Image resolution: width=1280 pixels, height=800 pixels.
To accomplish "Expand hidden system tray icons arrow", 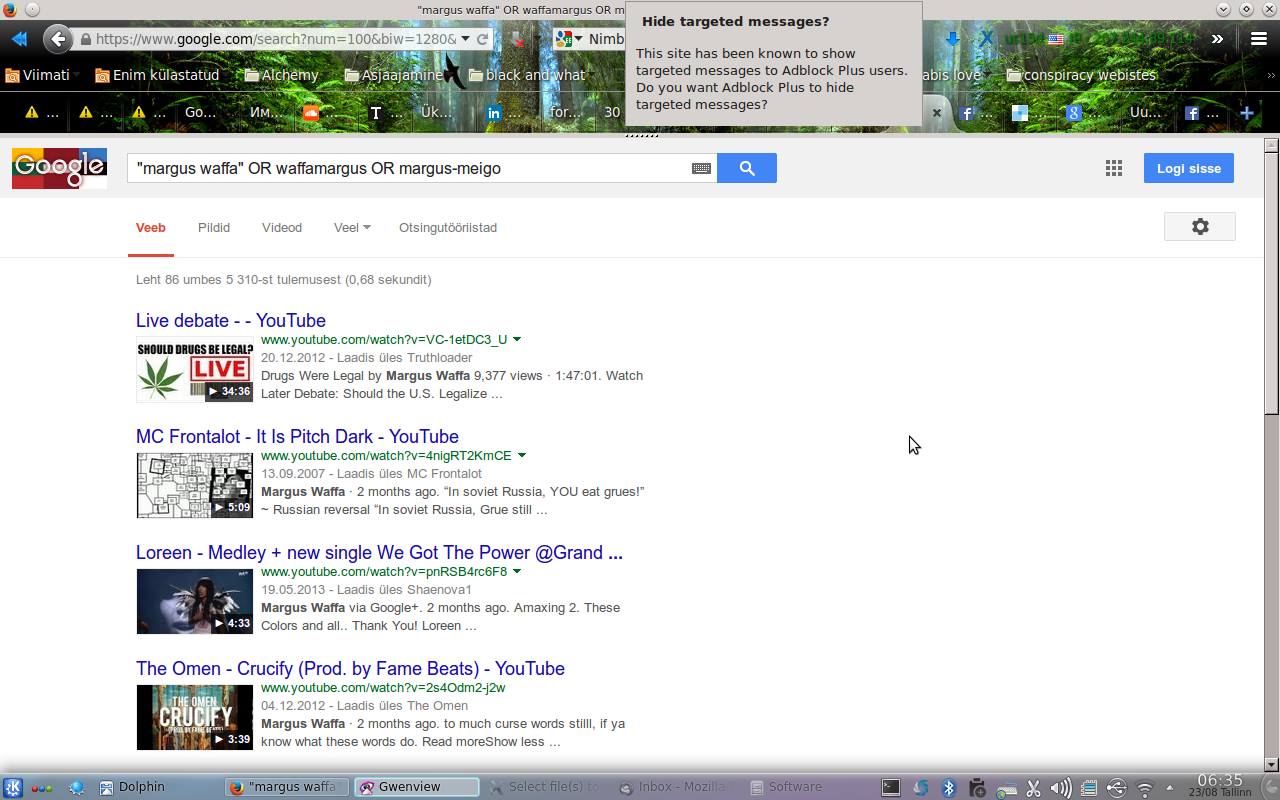I will (1169, 788).
